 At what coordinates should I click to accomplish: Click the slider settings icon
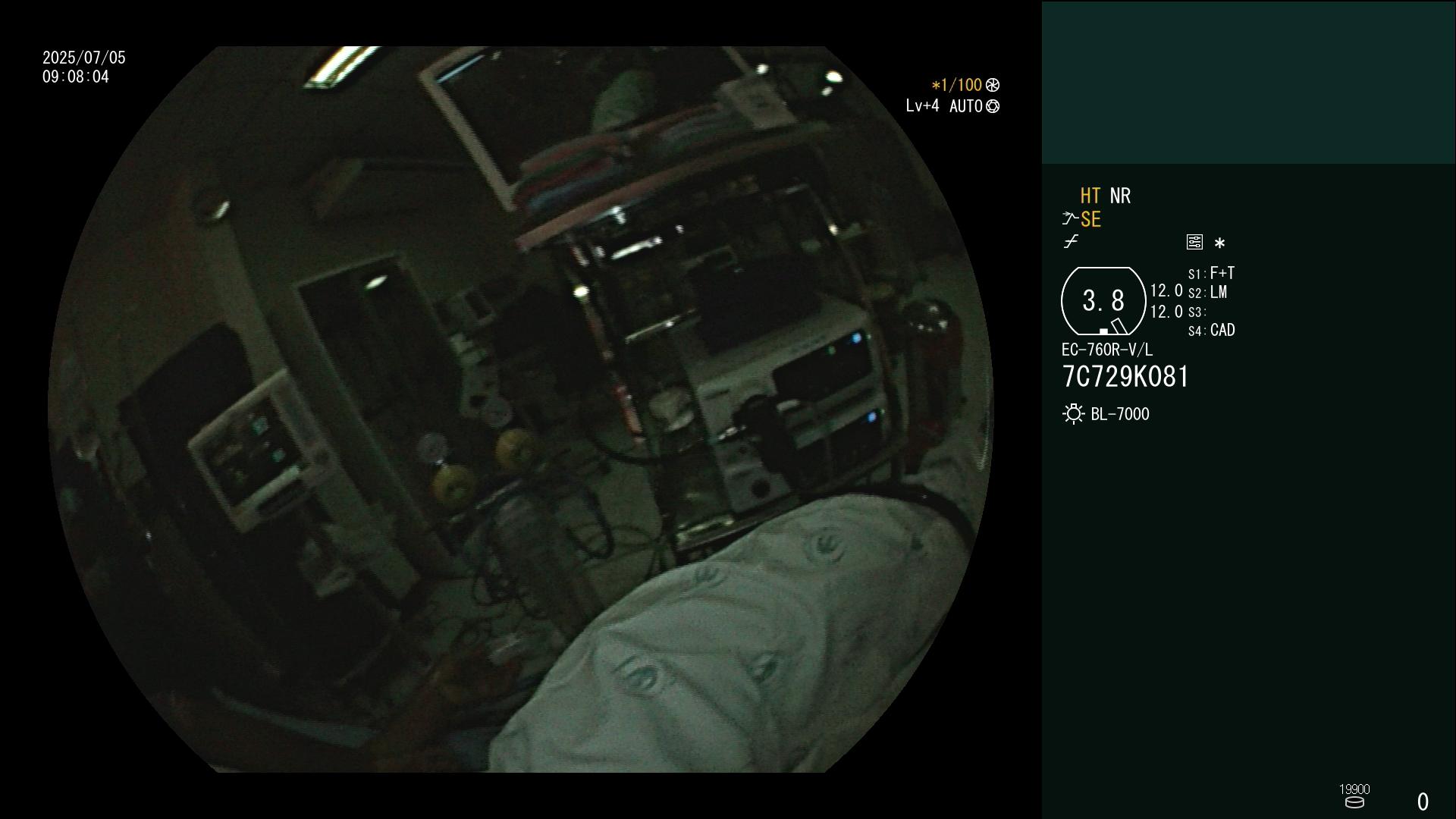[1194, 242]
